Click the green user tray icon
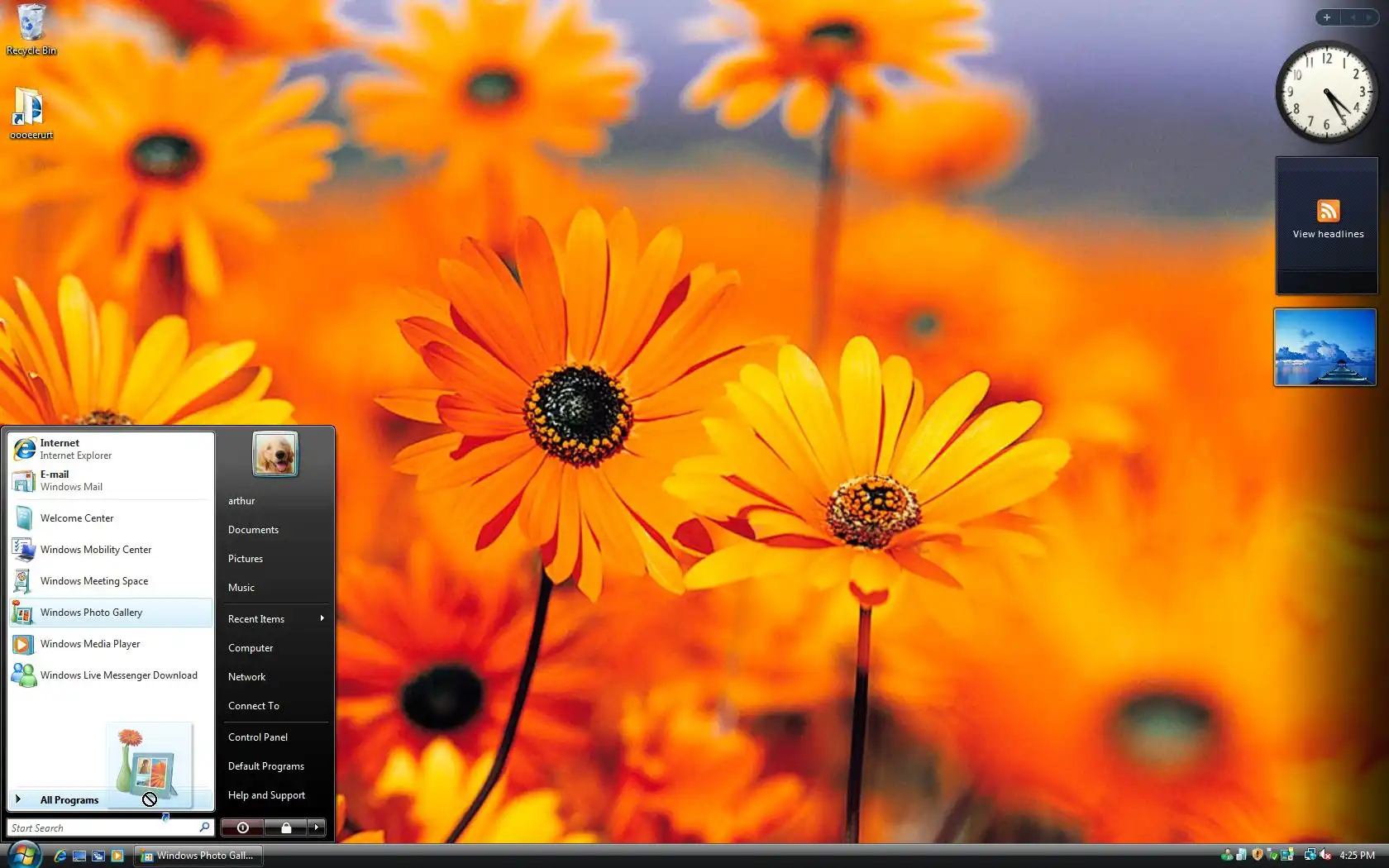1389x868 pixels. click(x=1227, y=855)
